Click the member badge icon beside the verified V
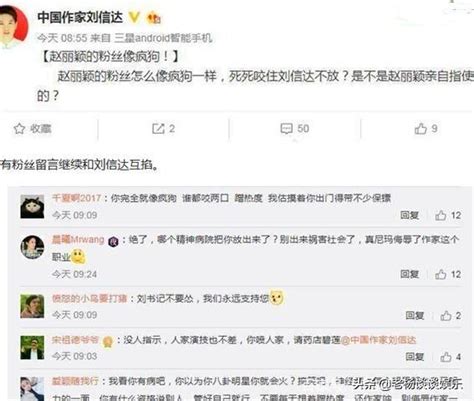 (154, 17)
